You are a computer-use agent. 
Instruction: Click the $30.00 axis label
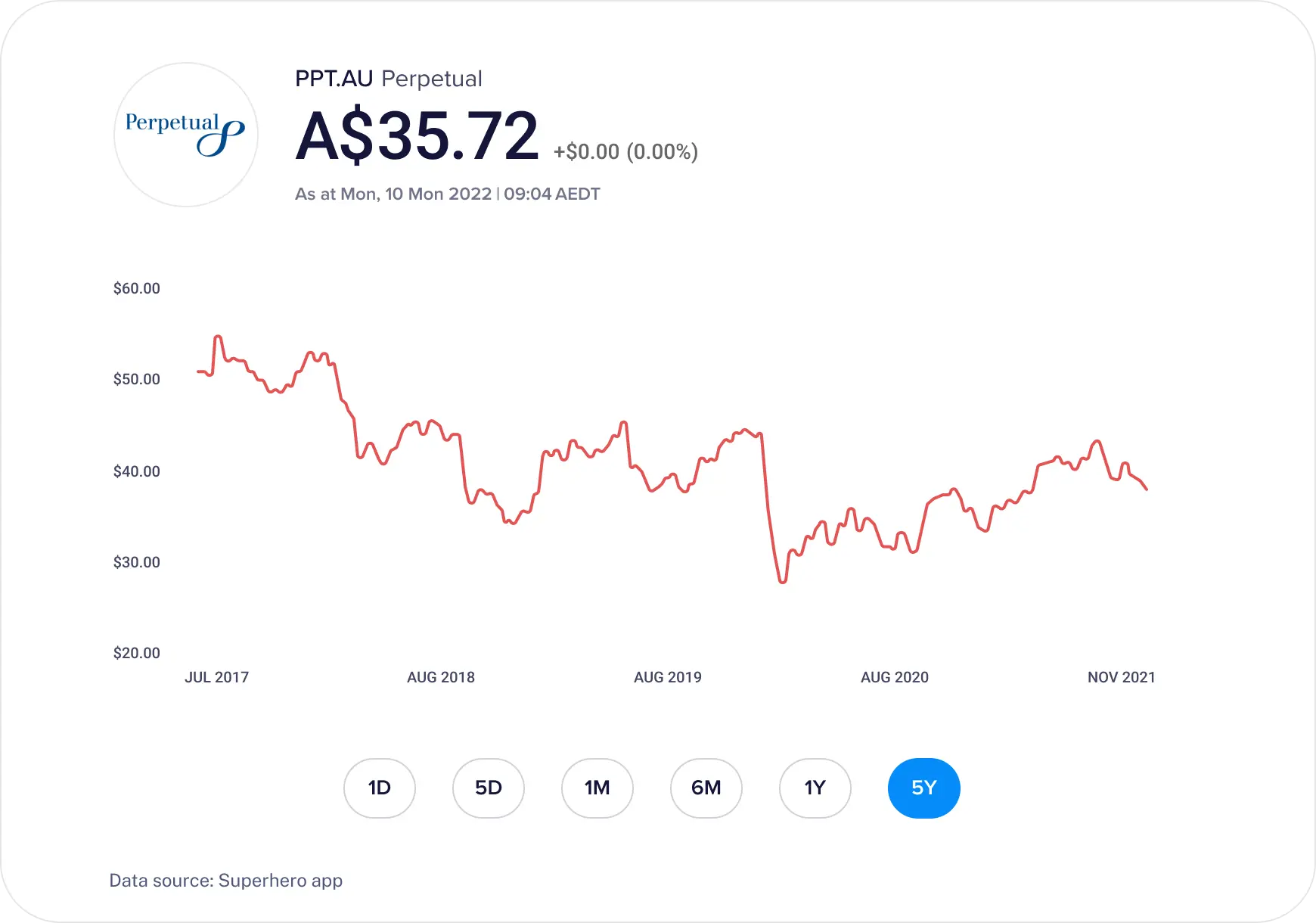137,562
